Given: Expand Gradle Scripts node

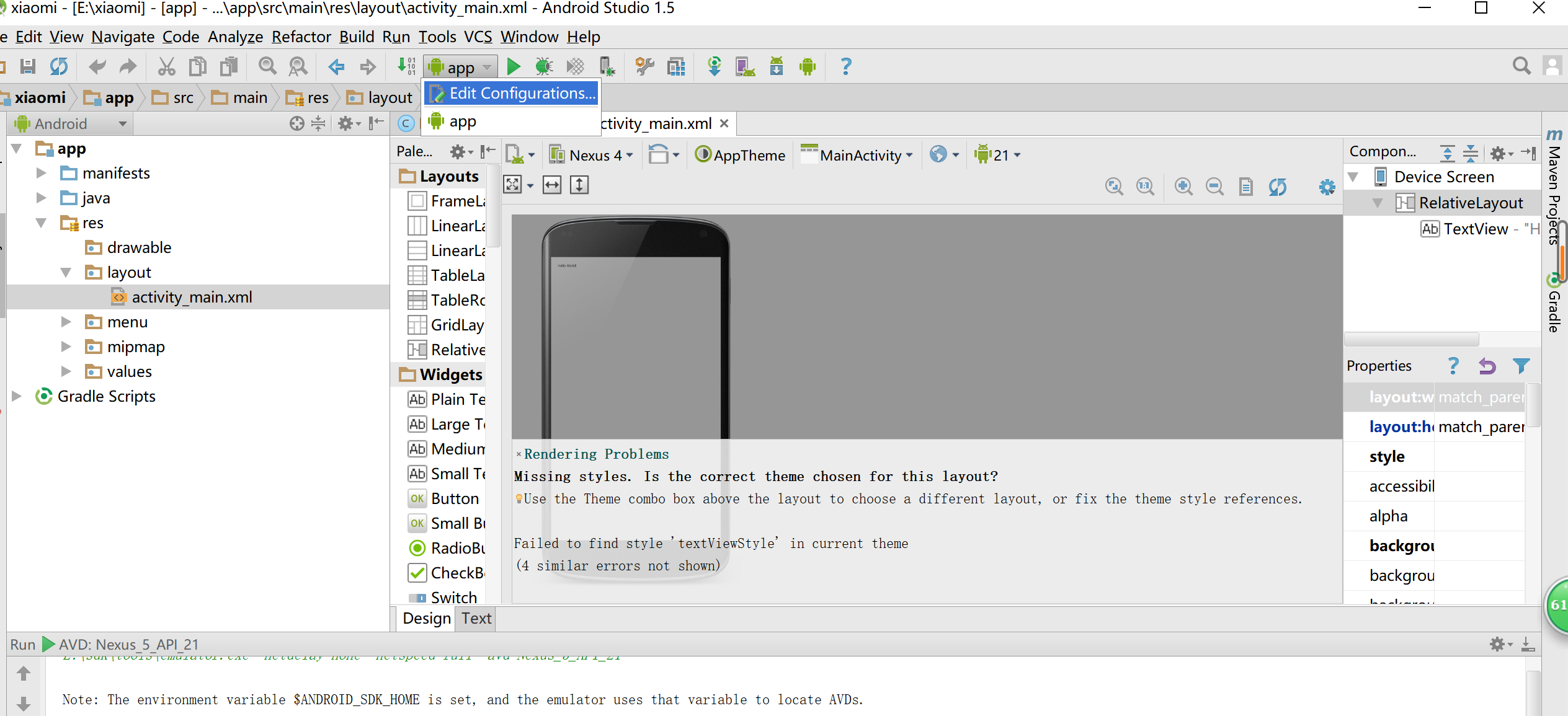Looking at the screenshot, I should point(17,396).
